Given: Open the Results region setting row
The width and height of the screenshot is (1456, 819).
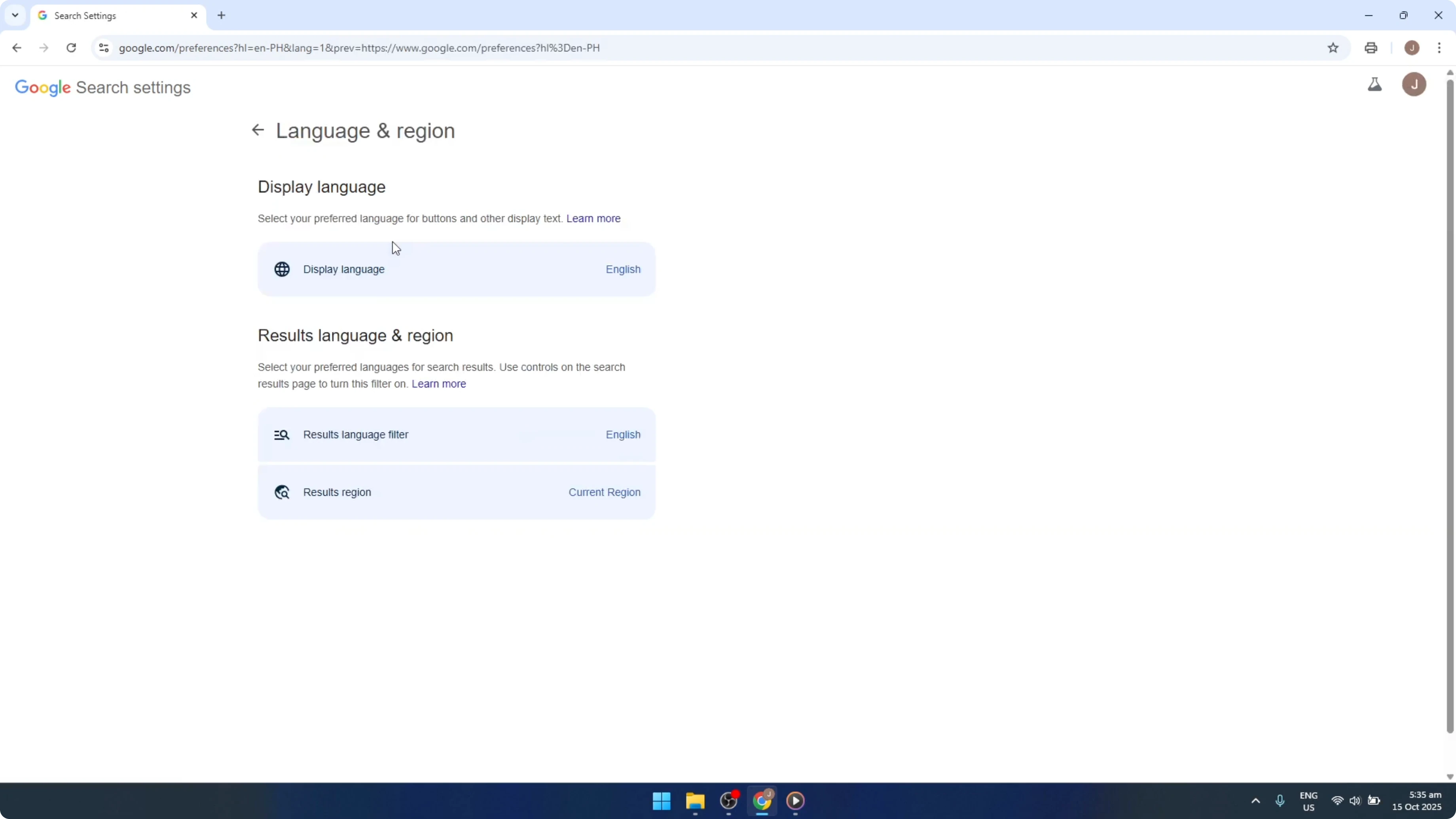Looking at the screenshot, I should (457, 492).
